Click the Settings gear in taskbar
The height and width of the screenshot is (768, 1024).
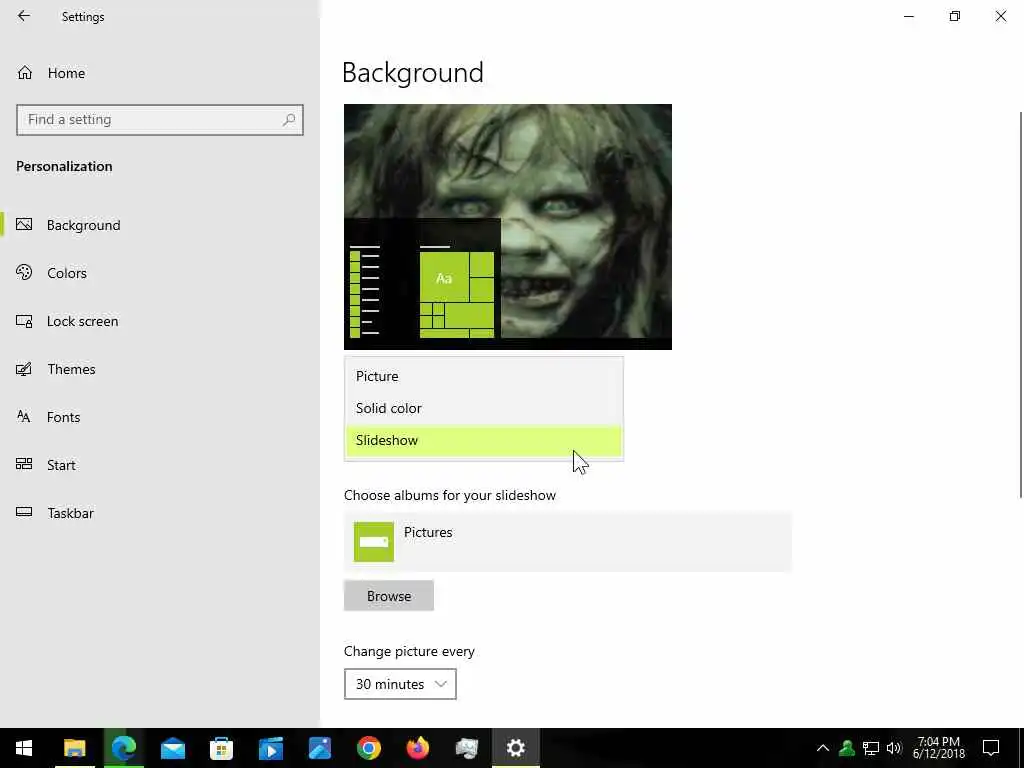(515, 748)
